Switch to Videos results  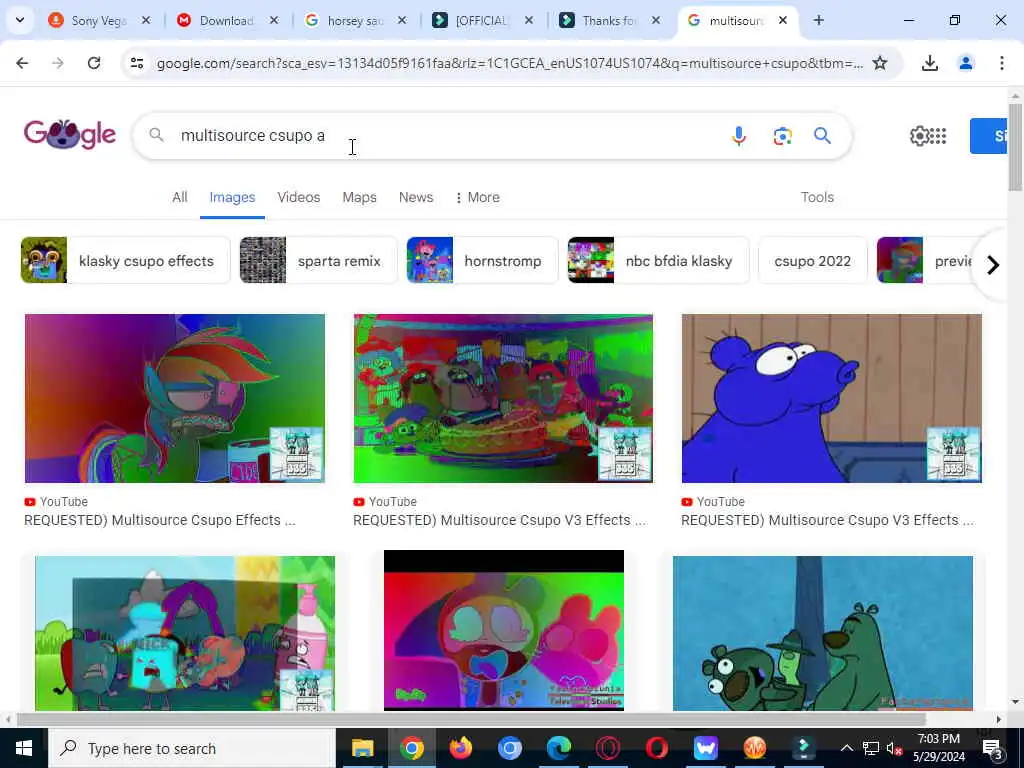[x=298, y=197]
